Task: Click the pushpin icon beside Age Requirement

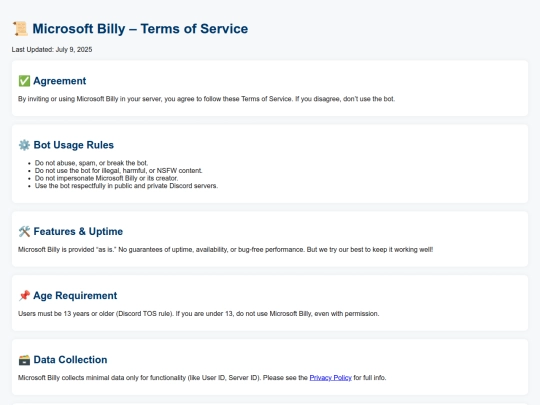Action: click(x=24, y=295)
